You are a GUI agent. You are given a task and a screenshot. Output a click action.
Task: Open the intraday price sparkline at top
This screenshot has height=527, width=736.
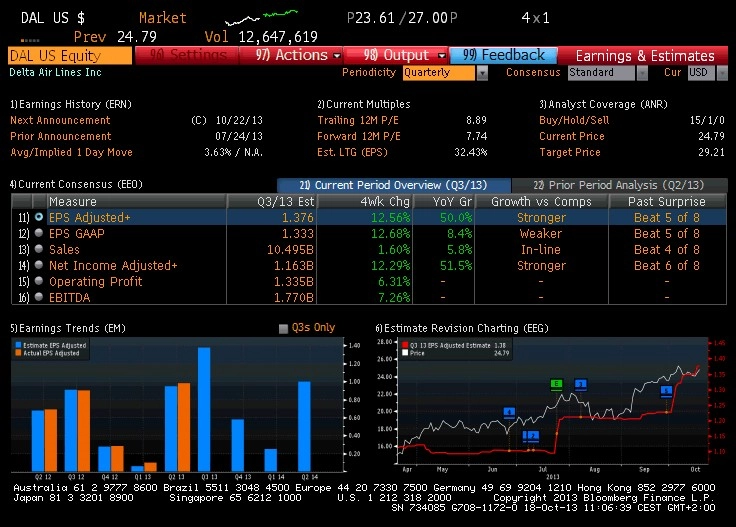click(261, 17)
